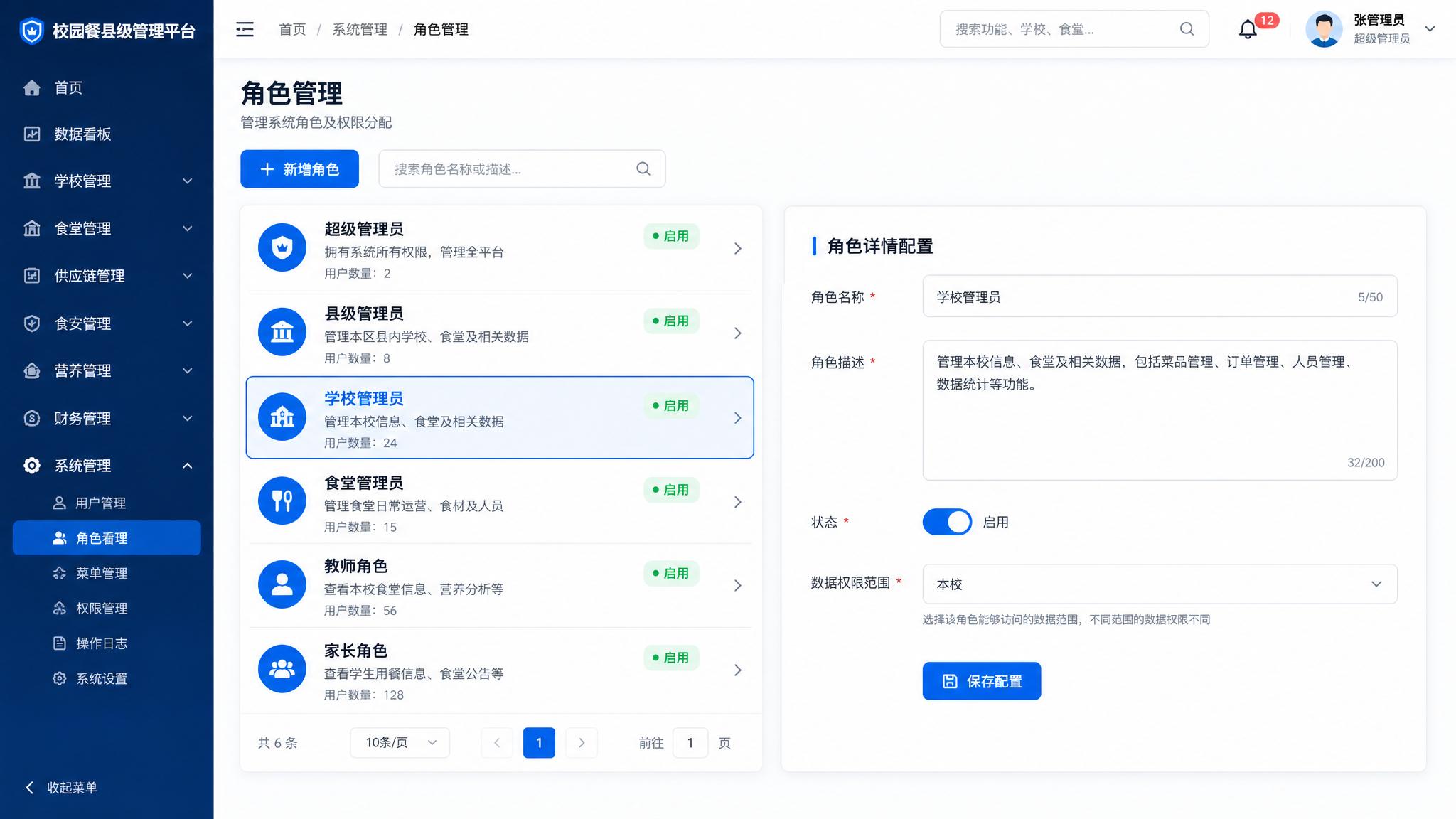Click the role search magnifier icon
This screenshot has height=819, width=1456.
tap(643, 168)
